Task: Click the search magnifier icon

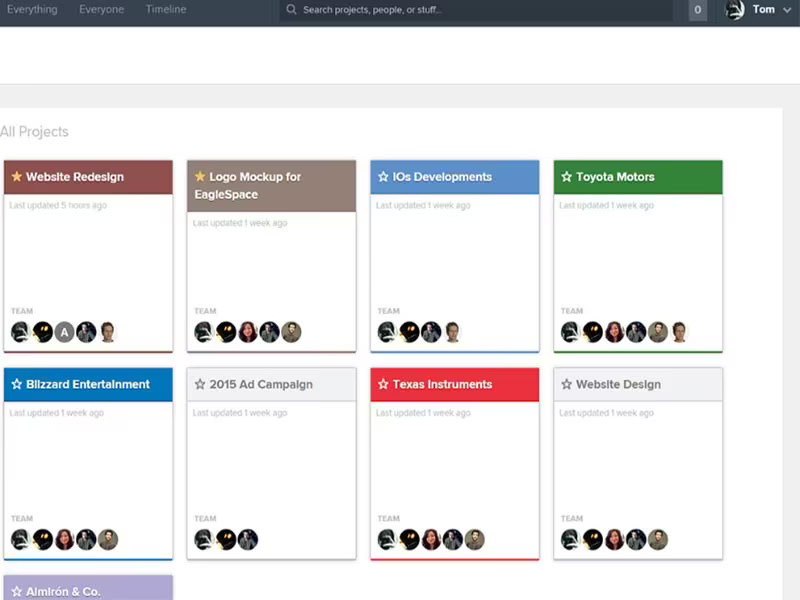Action: 291,9
